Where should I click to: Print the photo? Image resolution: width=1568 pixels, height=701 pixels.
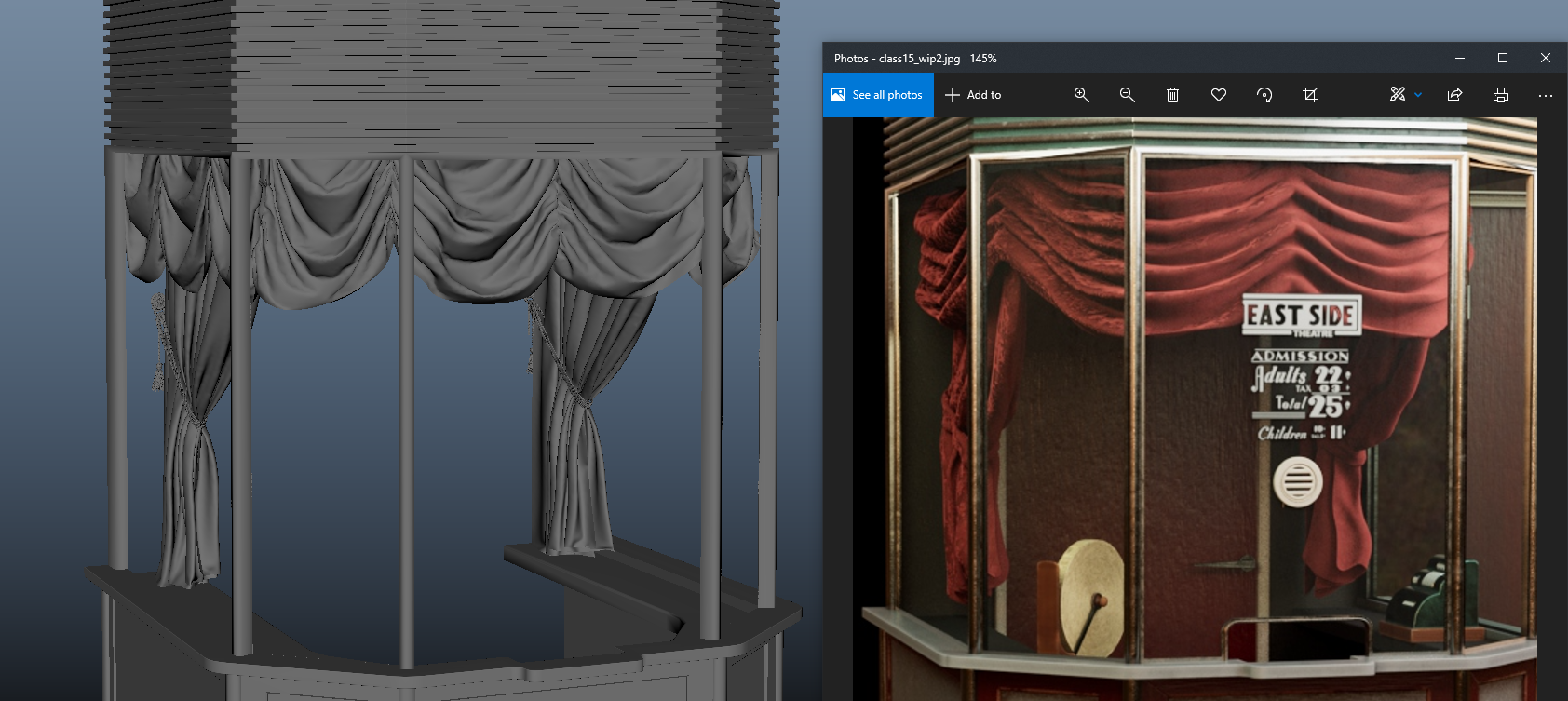click(1500, 95)
